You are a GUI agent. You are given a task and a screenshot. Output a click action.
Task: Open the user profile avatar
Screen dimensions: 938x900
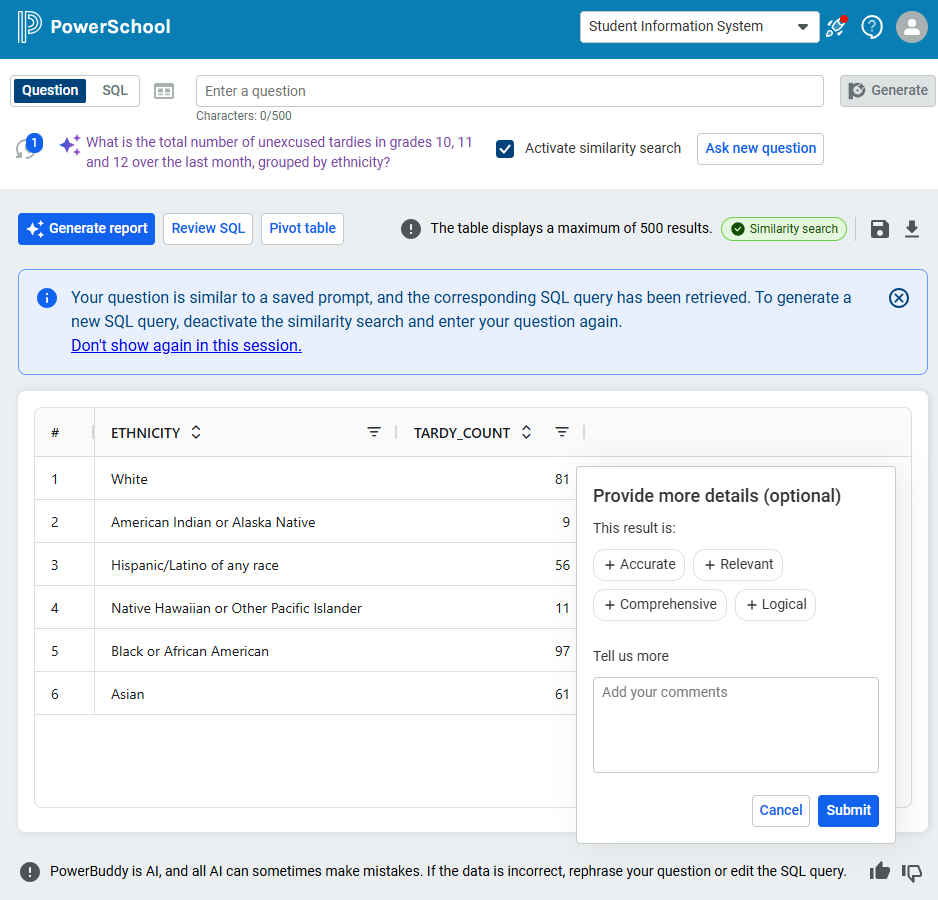point(911,27)
